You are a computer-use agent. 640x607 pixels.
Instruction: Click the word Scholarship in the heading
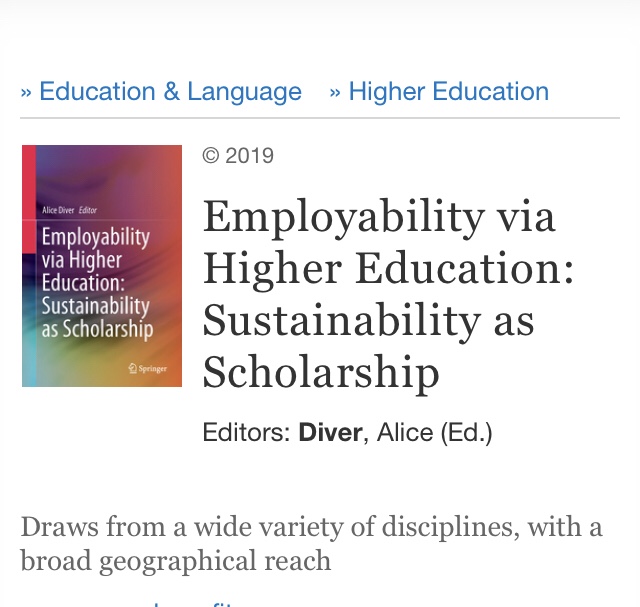(x=321, y=373)
